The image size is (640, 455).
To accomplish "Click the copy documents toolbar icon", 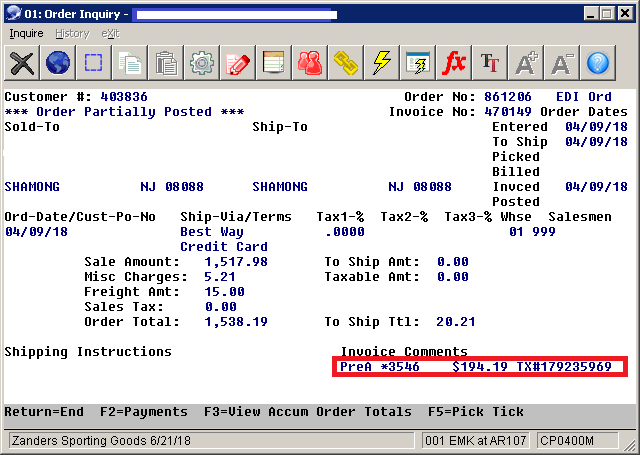I will tap(129, 63).
